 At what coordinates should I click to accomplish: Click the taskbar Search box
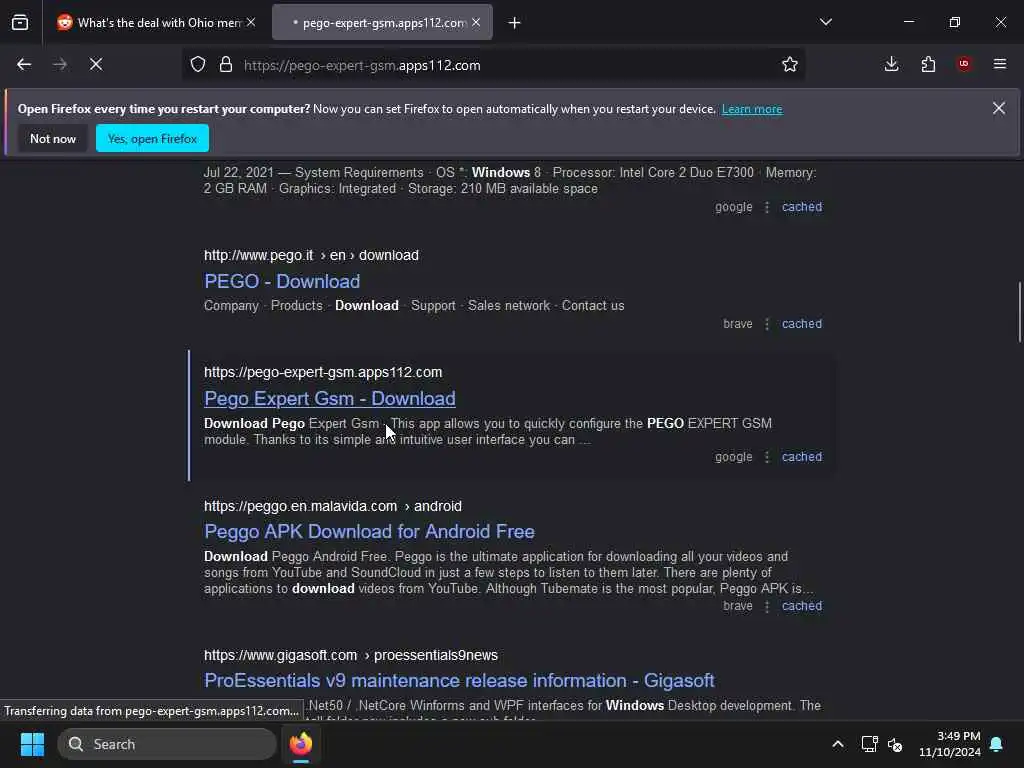click(x=167, y=744)
